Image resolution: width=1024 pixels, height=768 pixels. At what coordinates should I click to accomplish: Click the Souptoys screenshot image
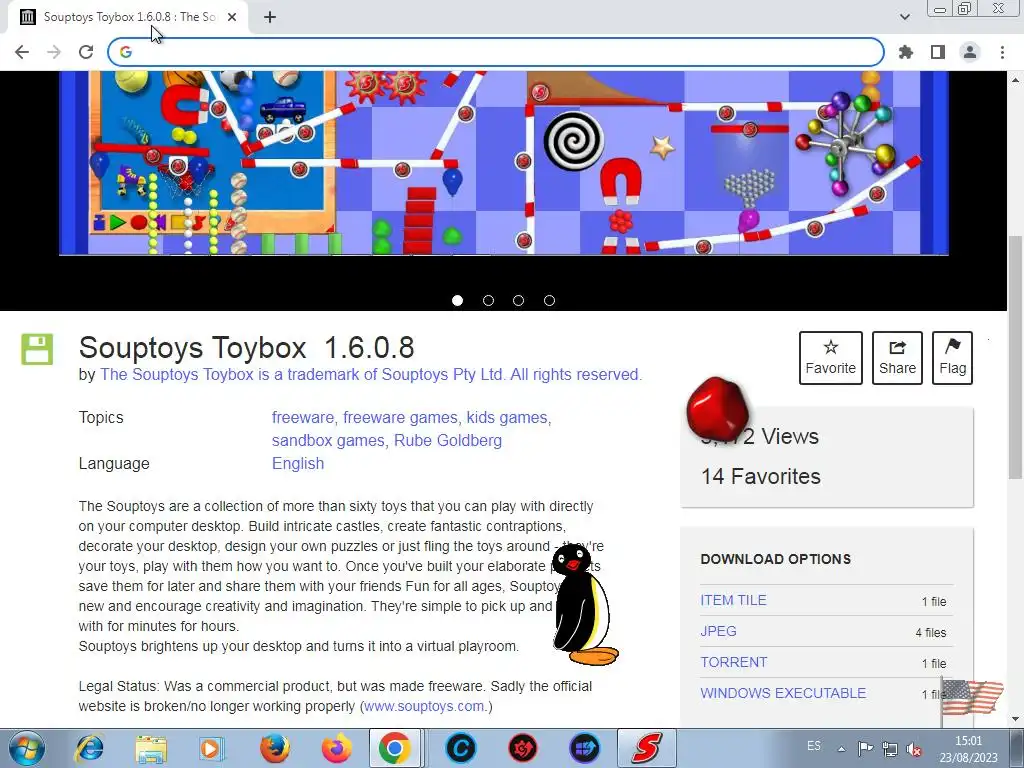point(504,163)
